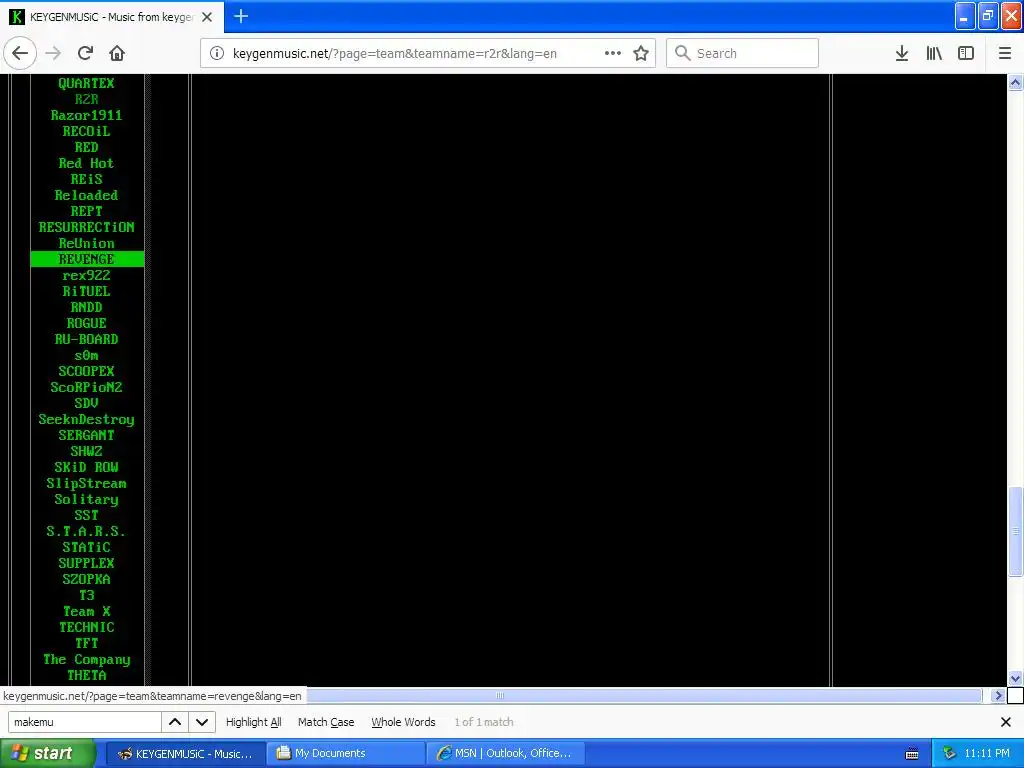Screen dimensions: 1024x768
Task: Open the SCOOPEX team page
Action: tap(86, 371)
